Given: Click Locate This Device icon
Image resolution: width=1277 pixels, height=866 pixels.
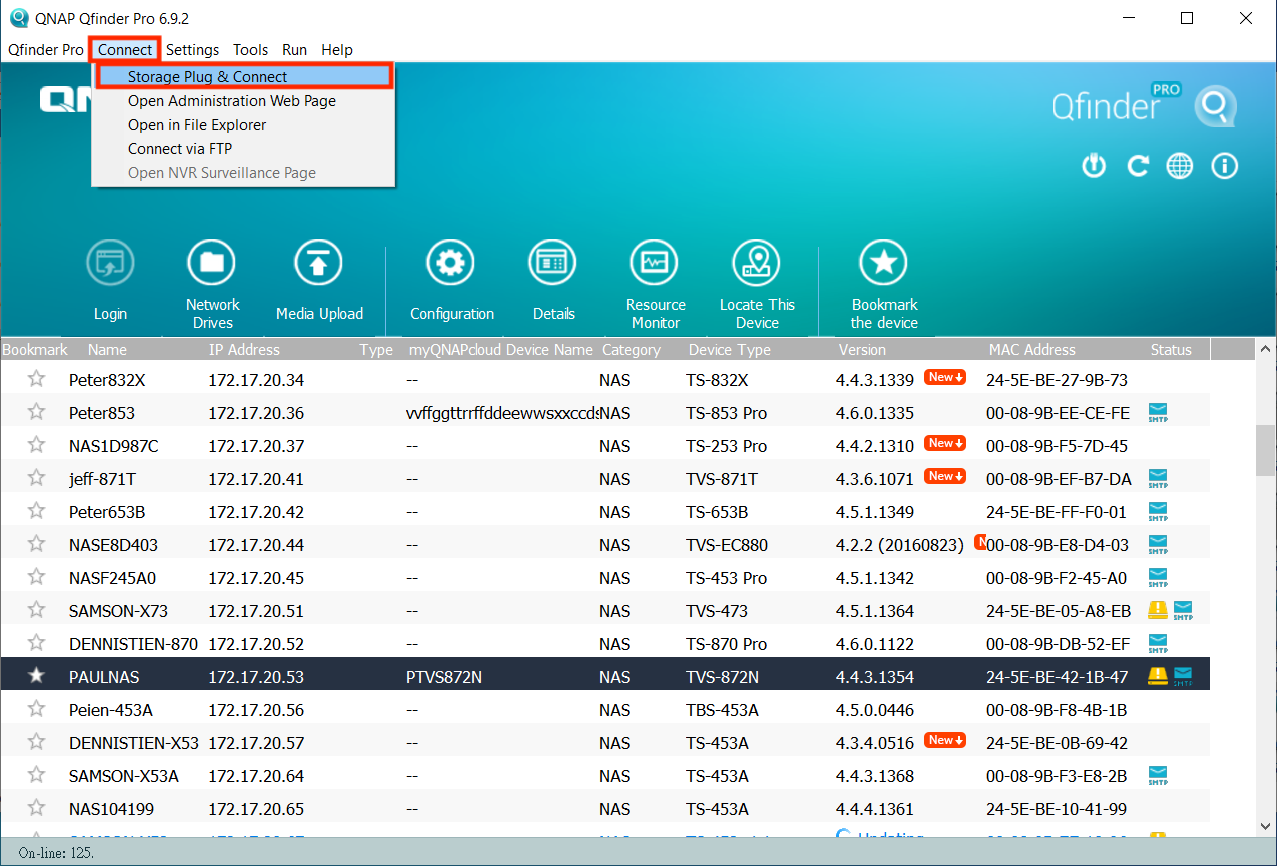Looking at the screenshot, I should 757,264.
